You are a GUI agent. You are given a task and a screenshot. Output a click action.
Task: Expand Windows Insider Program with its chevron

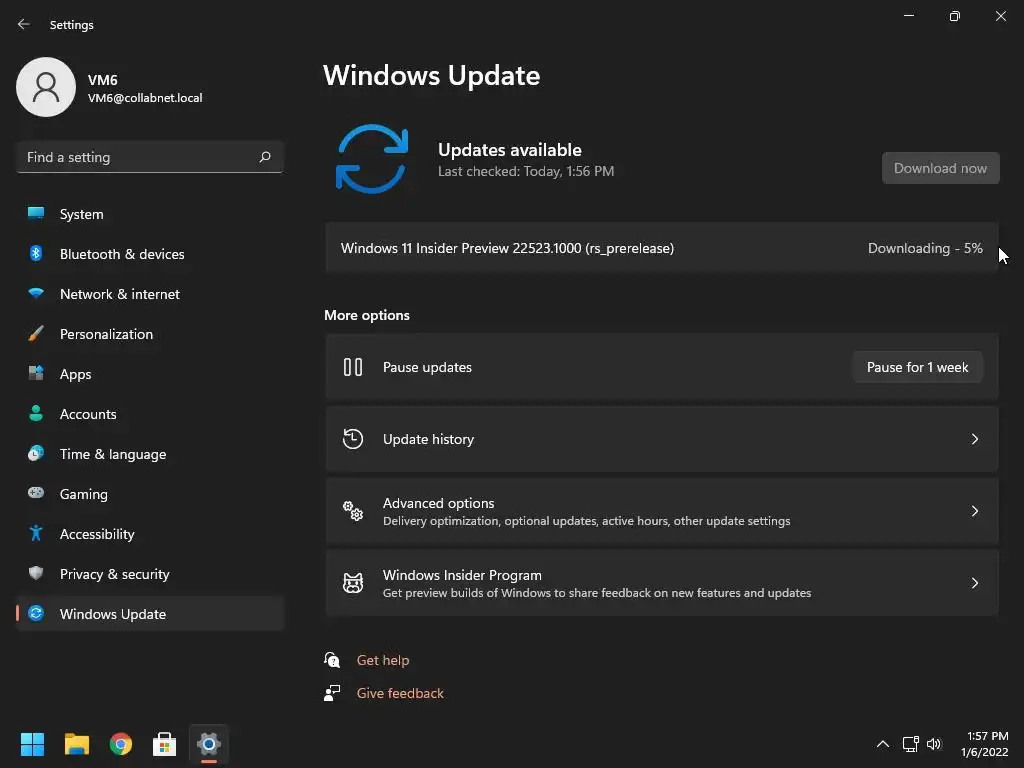click(x=974, y=583)
